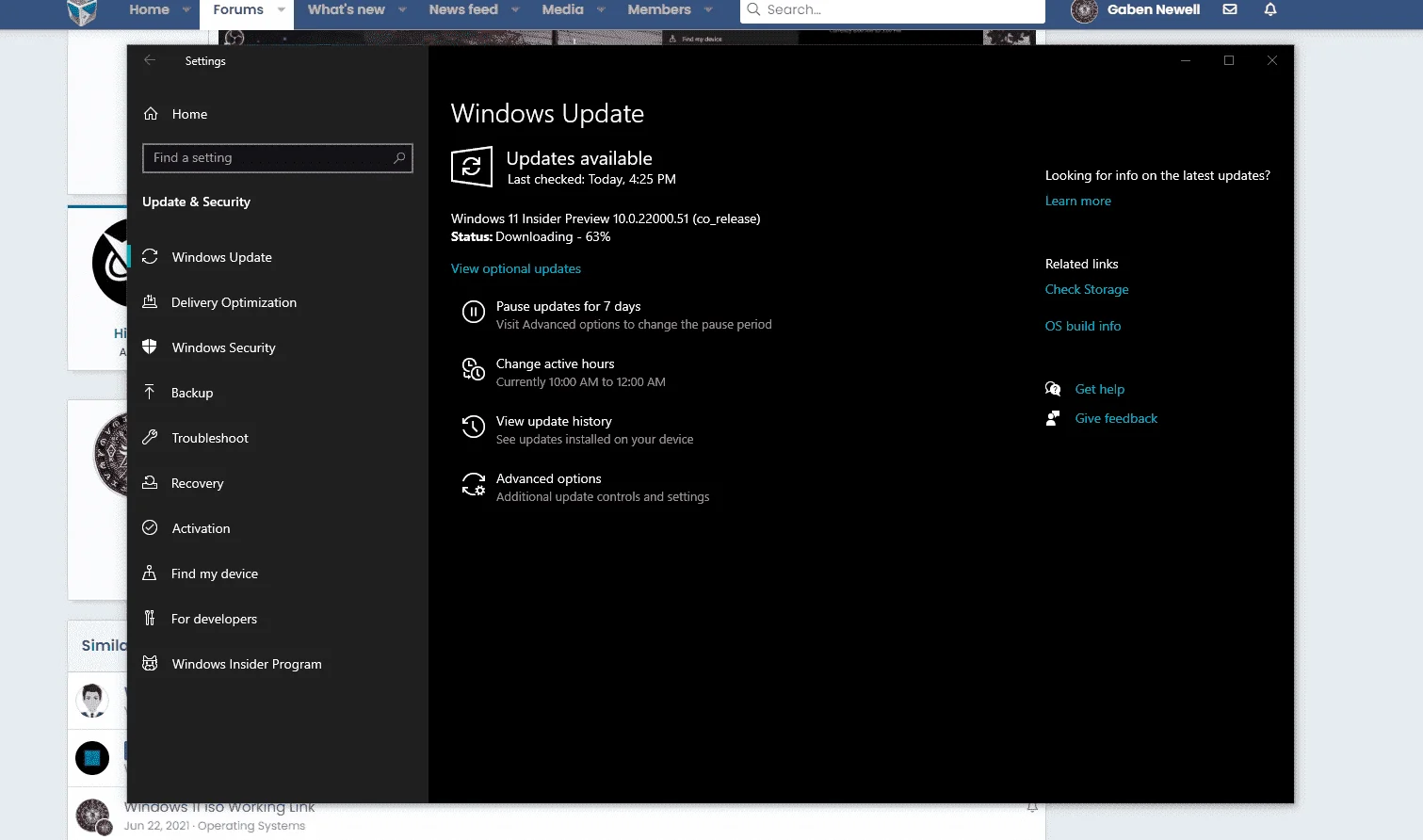This screenshot has width=1423, height=840.
Task: Click the large Updates available refresh icon
Action: coord(472,167)
